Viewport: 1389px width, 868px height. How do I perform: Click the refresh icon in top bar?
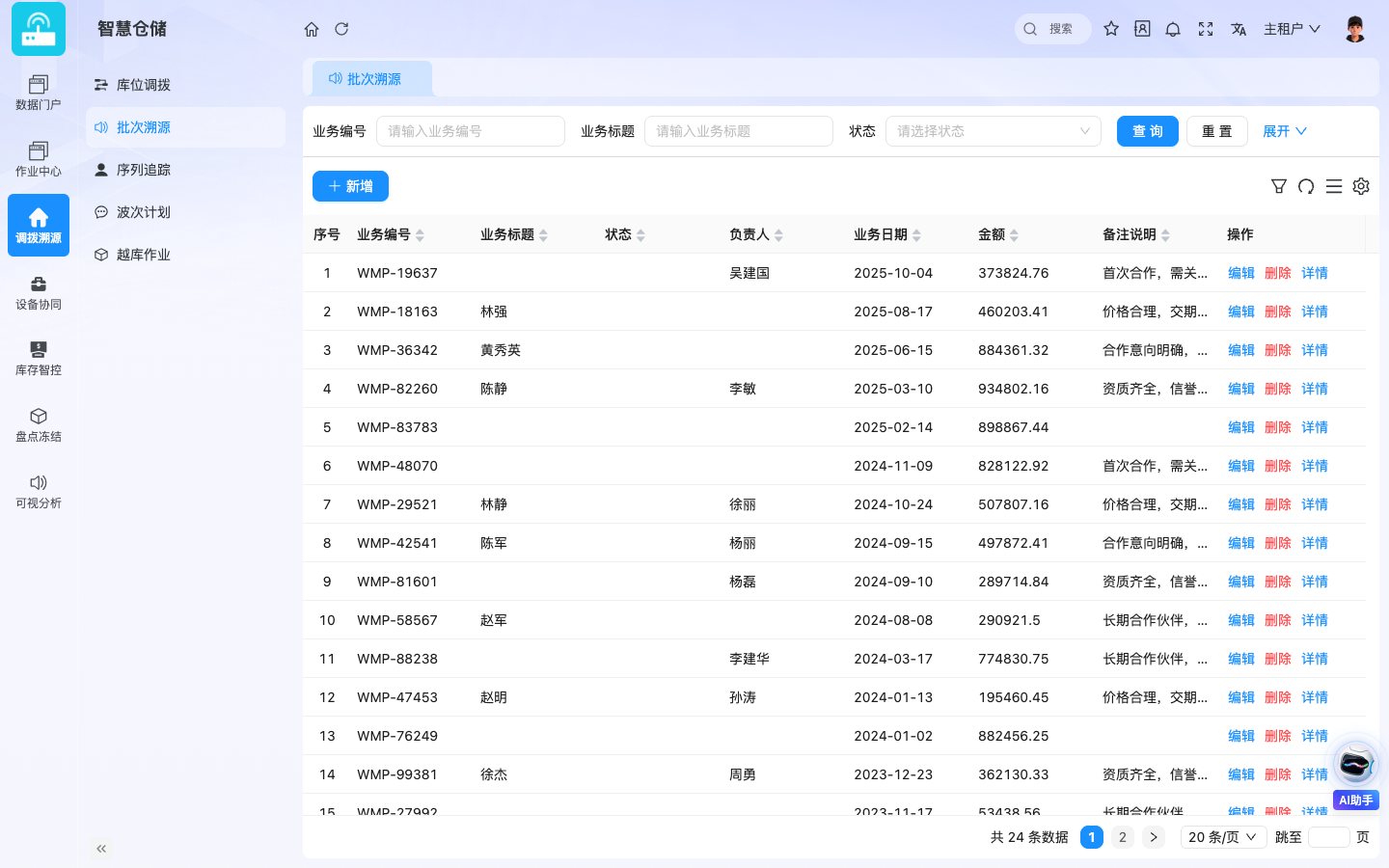point(341,29)
